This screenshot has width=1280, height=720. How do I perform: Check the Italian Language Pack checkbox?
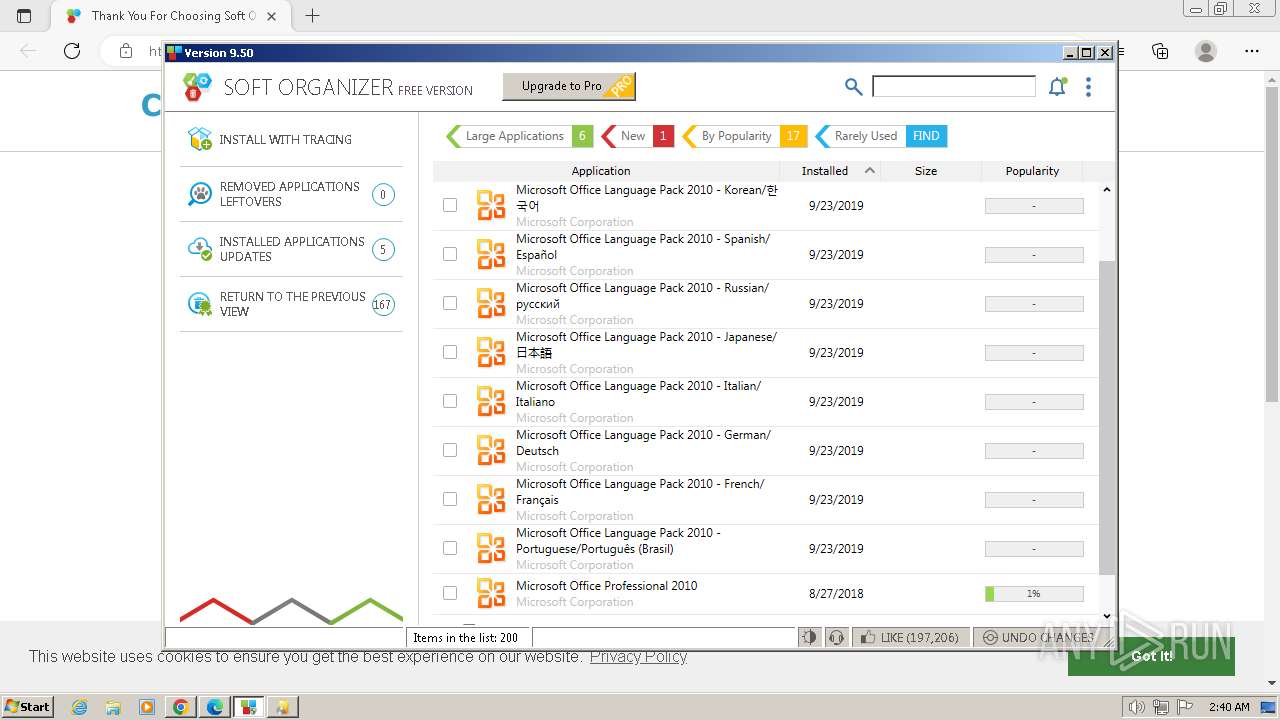click(x=450, y=401)
